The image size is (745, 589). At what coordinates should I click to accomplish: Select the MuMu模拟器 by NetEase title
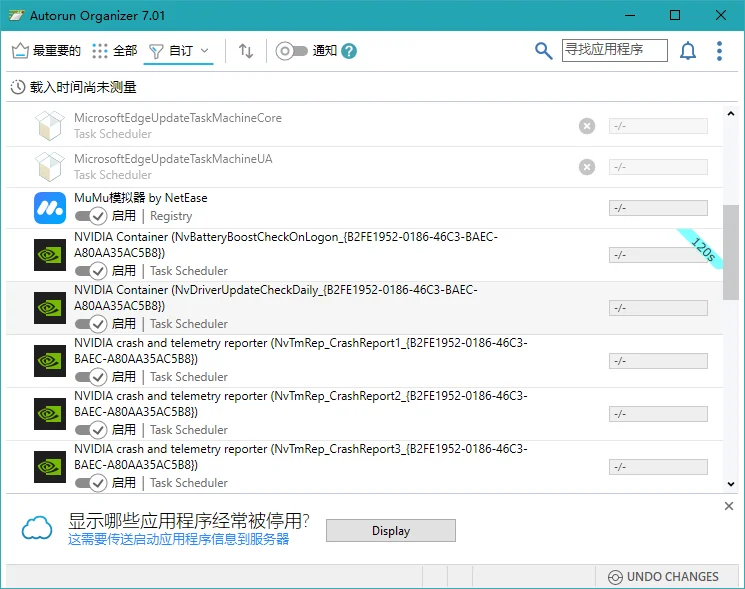141,198
